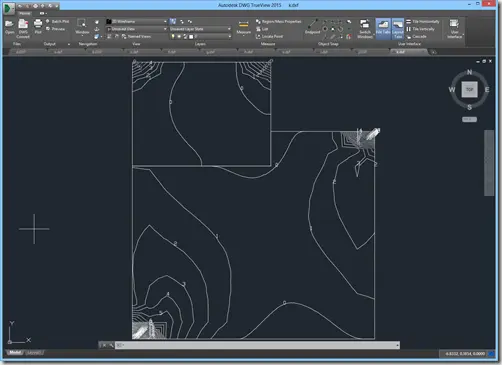502x365 pixels.
Task: Click the ViewCube S compass letter
Action: 469,107
